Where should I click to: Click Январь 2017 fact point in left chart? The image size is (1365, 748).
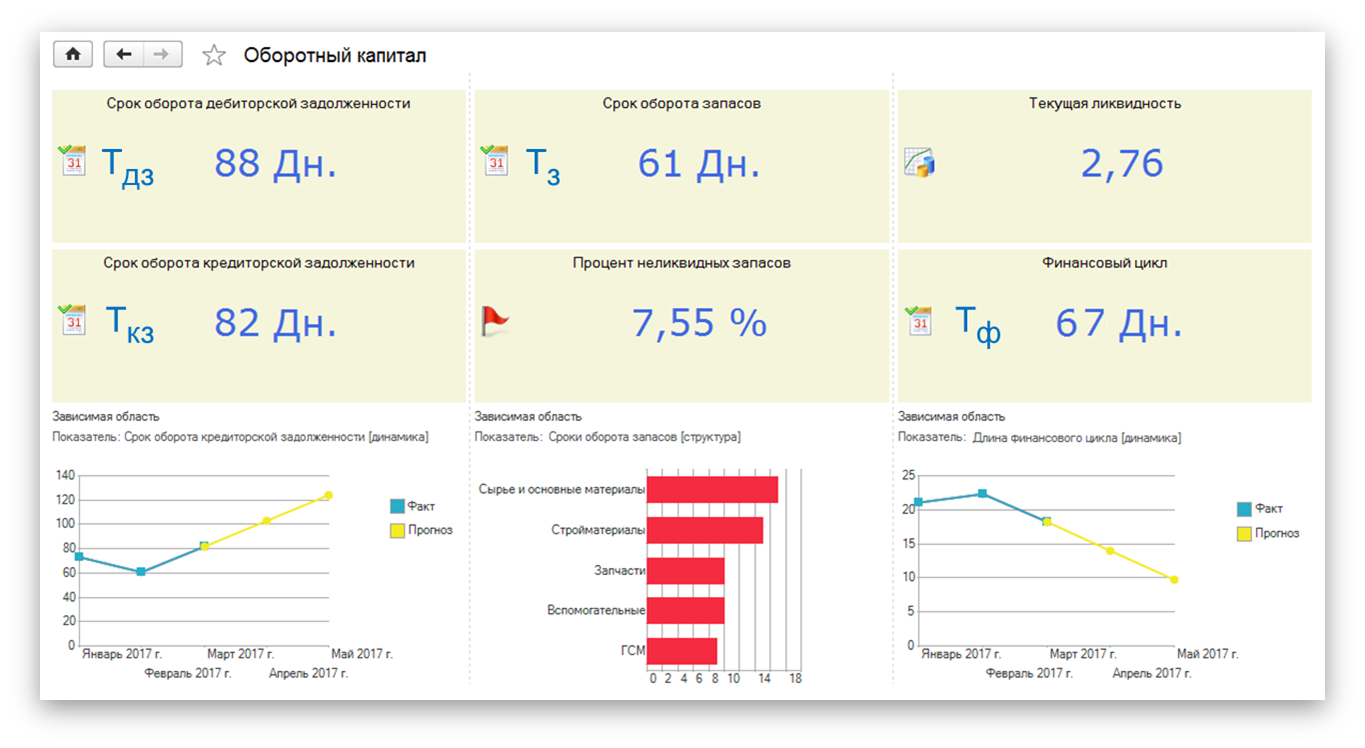pyautogui.click(x=79, y=557)
